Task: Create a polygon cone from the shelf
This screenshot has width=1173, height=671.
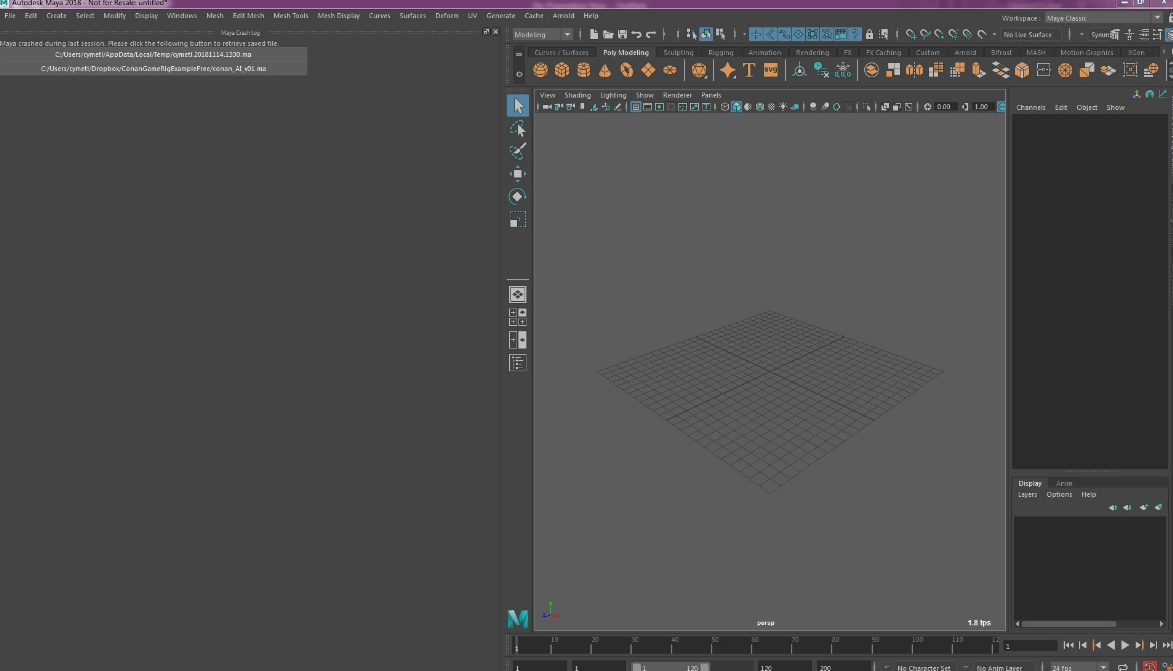Action: pyautogui.click(x=604, y=70)
